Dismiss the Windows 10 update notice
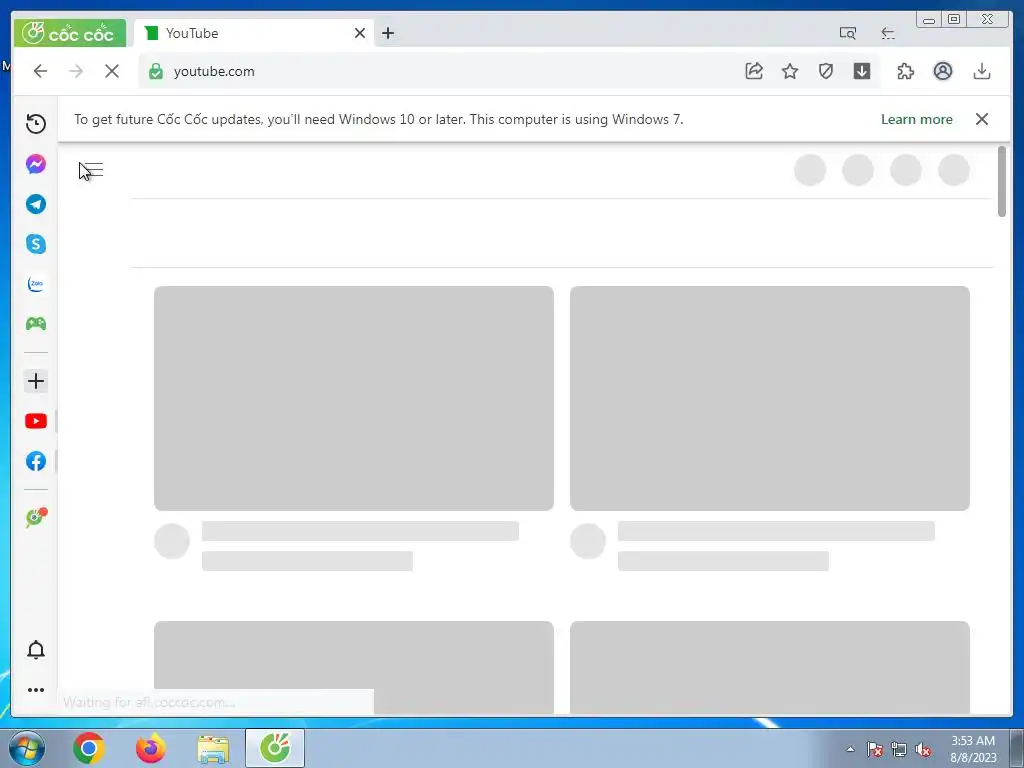 coord(982,119)
